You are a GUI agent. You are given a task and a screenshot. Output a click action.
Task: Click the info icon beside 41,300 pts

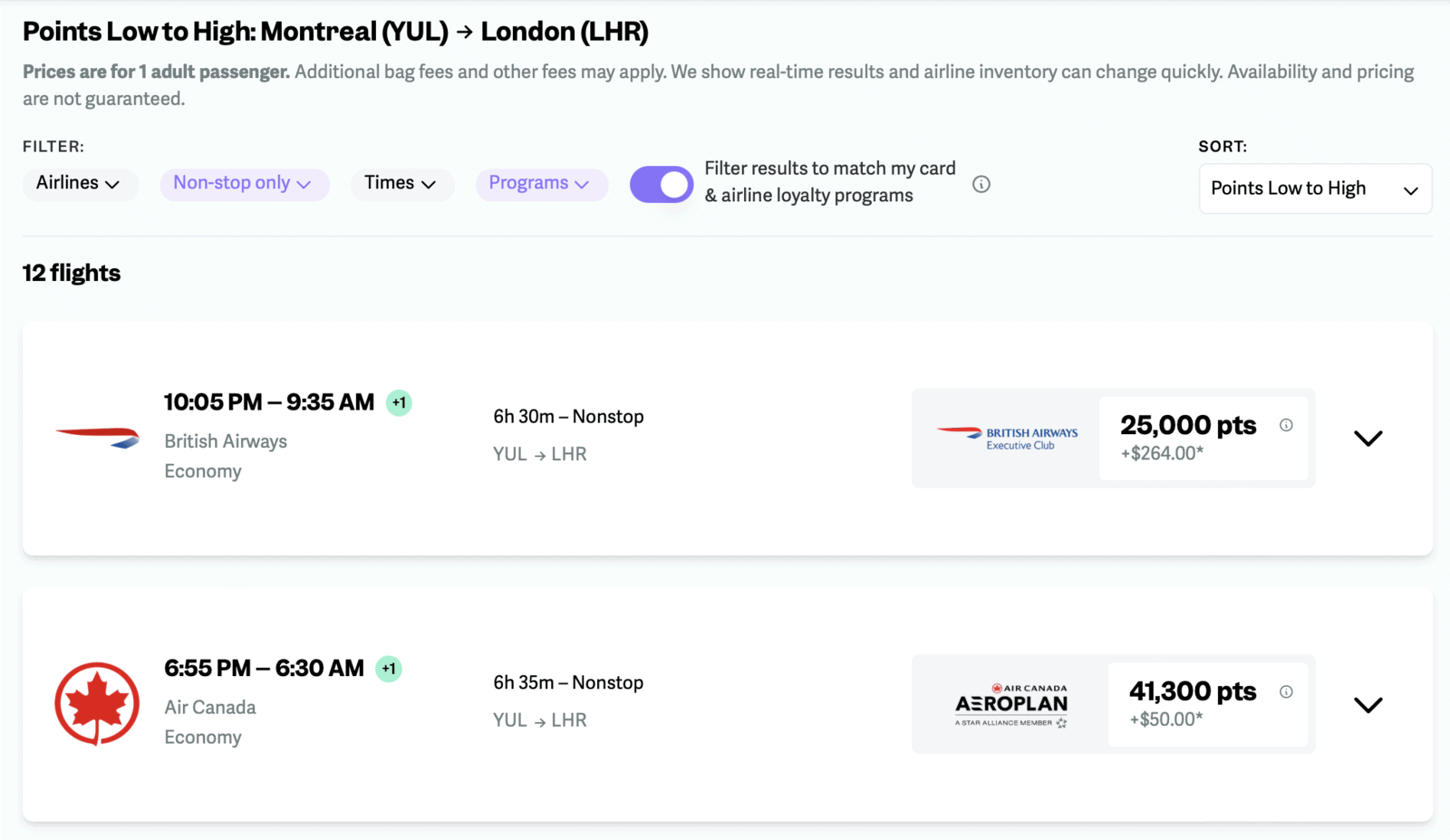point(1287,690)
